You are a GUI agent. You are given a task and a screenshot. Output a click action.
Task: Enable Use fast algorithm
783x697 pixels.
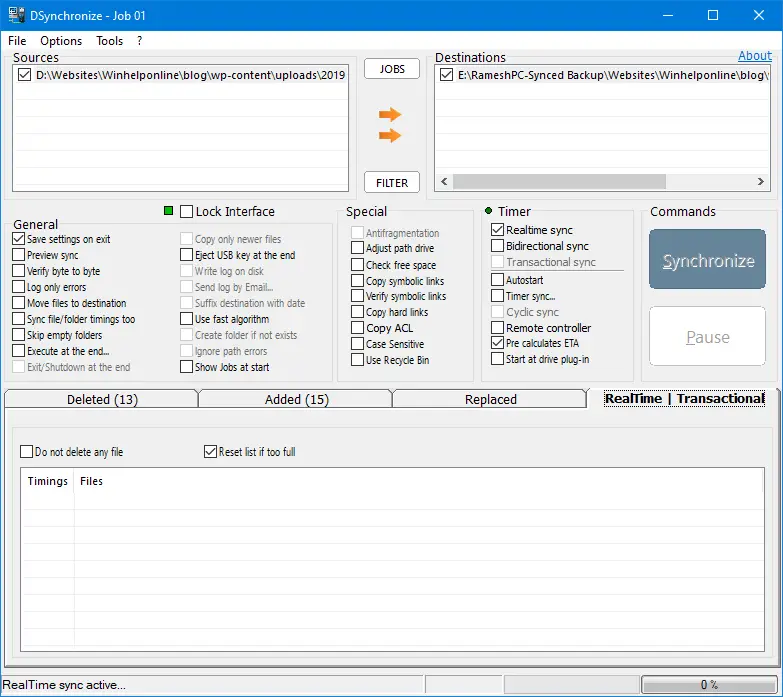click(186, 319)
